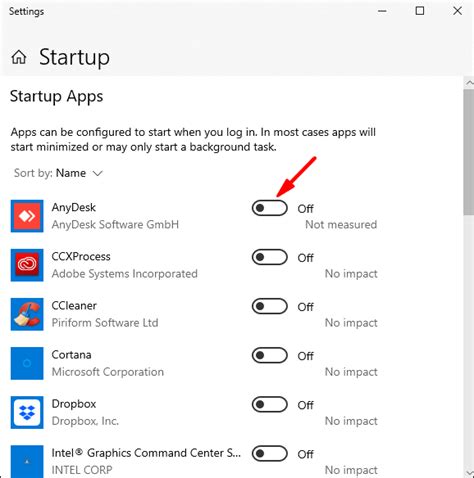
Task: Click the CCleaner name label
Action: coord(74,306)
